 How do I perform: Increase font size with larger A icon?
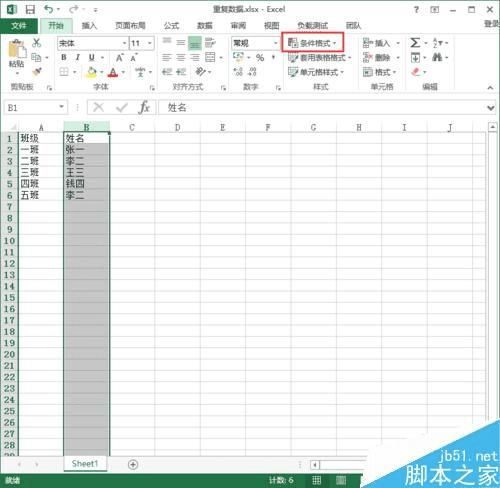tap(120, 58)
